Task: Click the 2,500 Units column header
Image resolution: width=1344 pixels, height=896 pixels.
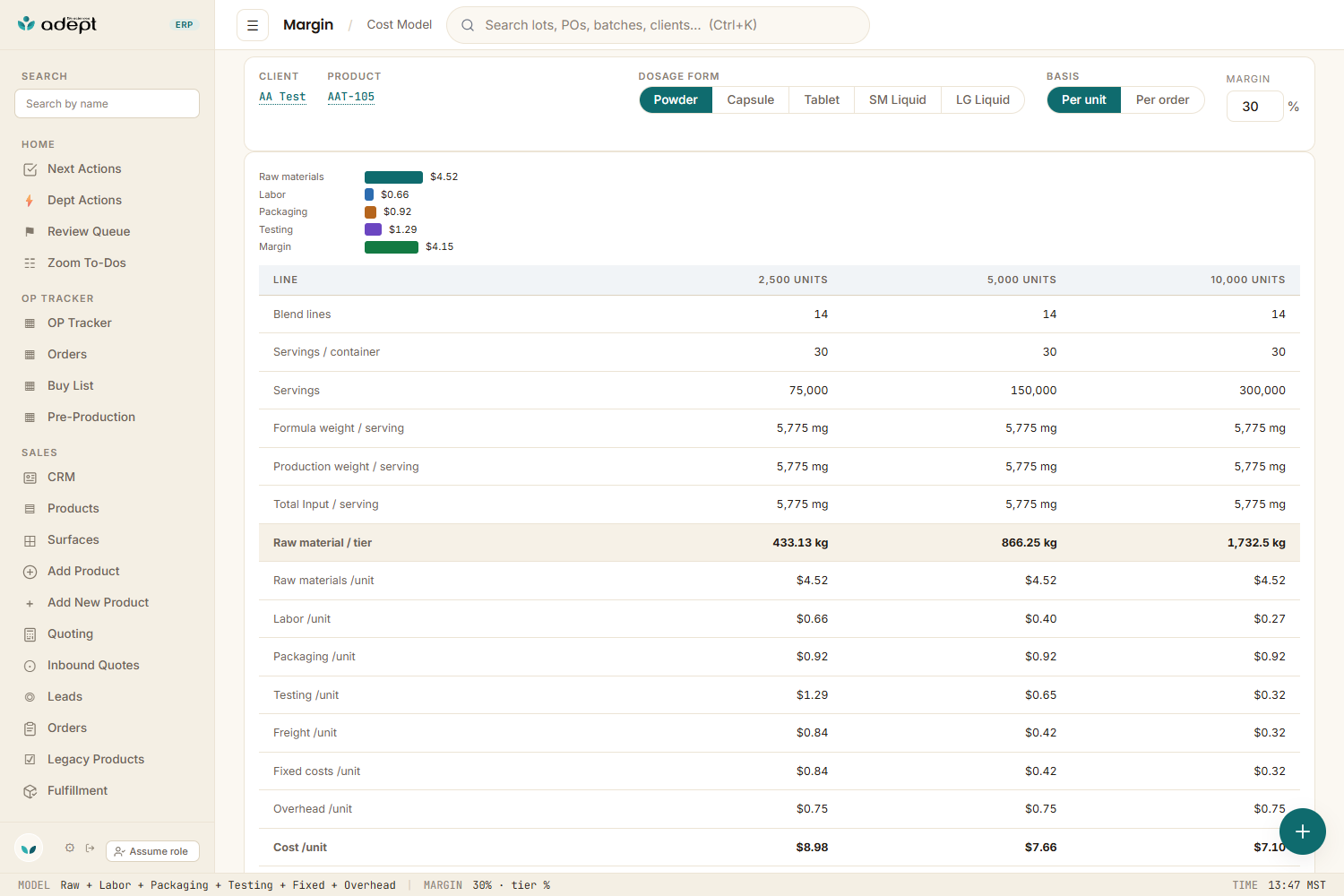Action: (793, 280)
